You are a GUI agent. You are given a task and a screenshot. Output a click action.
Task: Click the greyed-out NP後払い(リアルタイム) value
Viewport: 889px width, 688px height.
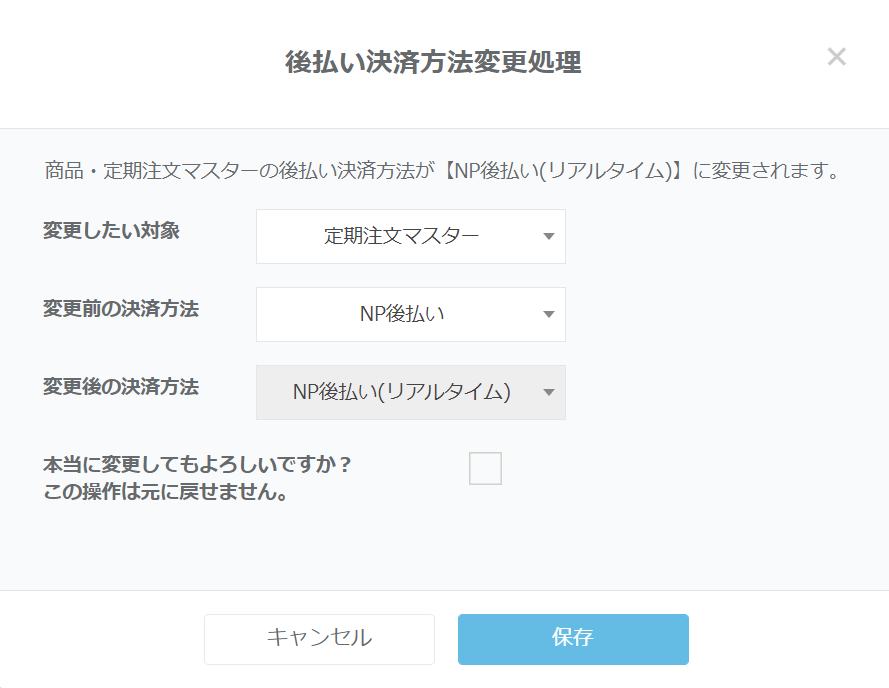point(401,392)
